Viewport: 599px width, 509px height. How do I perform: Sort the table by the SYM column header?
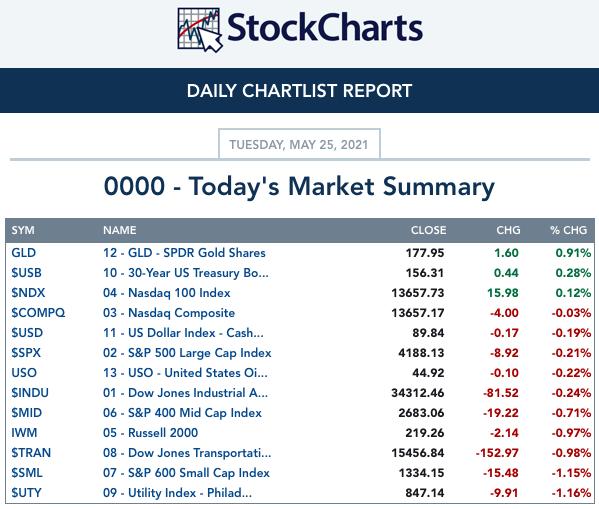(x=23, y=230)
